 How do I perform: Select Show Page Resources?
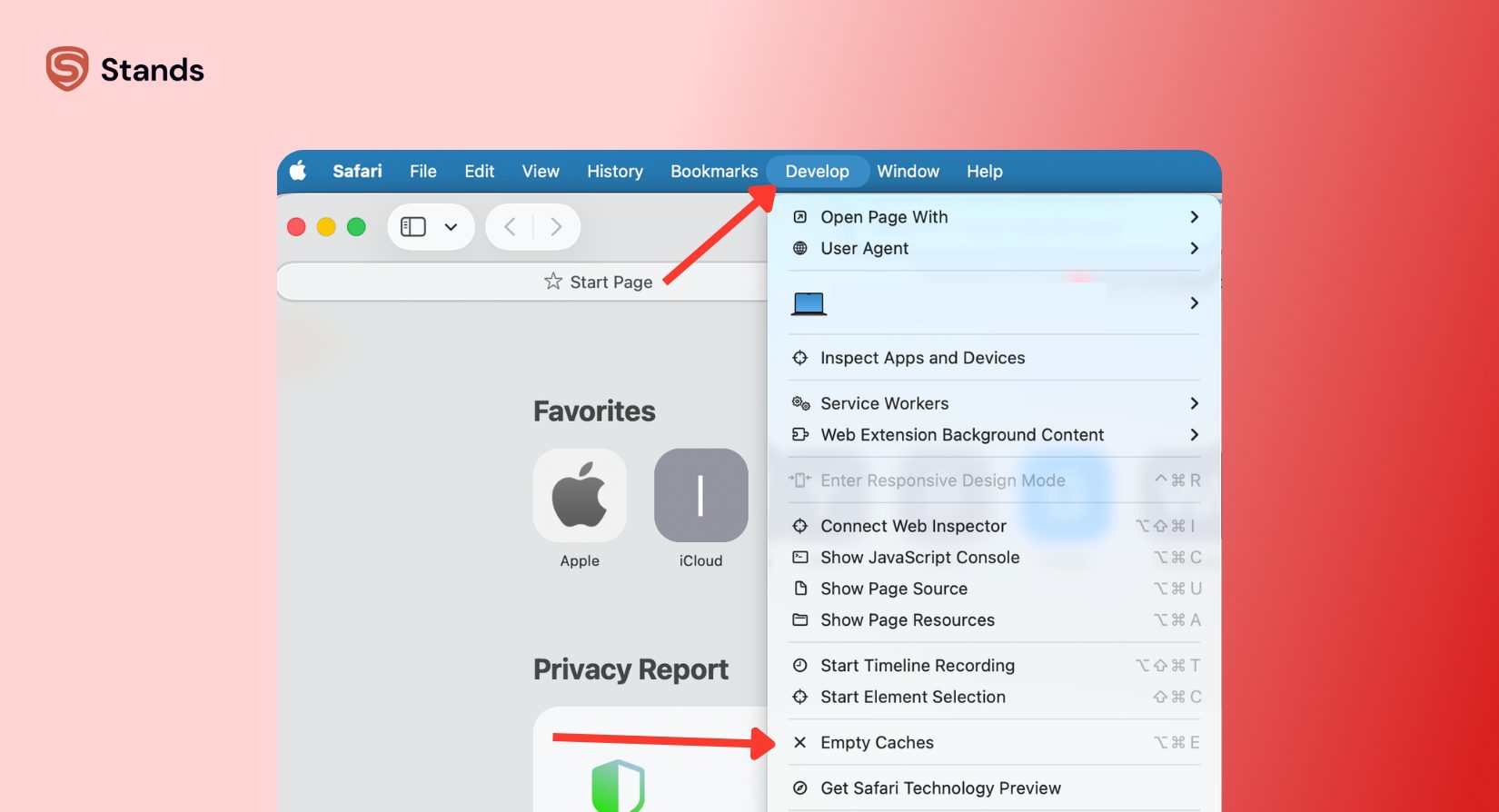tap(995, 620)
